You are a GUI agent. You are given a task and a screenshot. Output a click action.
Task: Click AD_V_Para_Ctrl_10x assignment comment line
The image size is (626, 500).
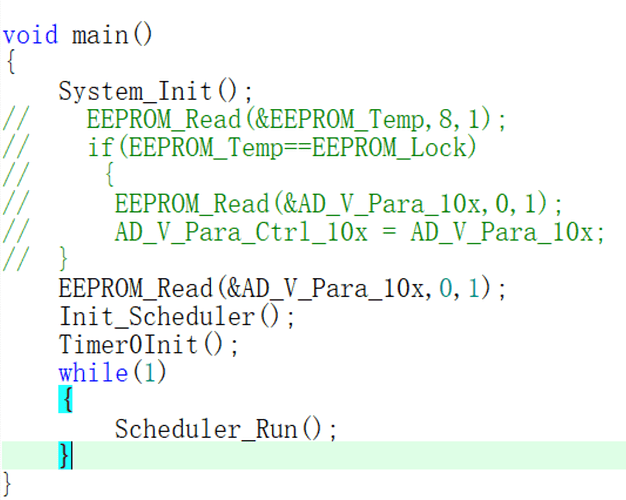point(360,232)
